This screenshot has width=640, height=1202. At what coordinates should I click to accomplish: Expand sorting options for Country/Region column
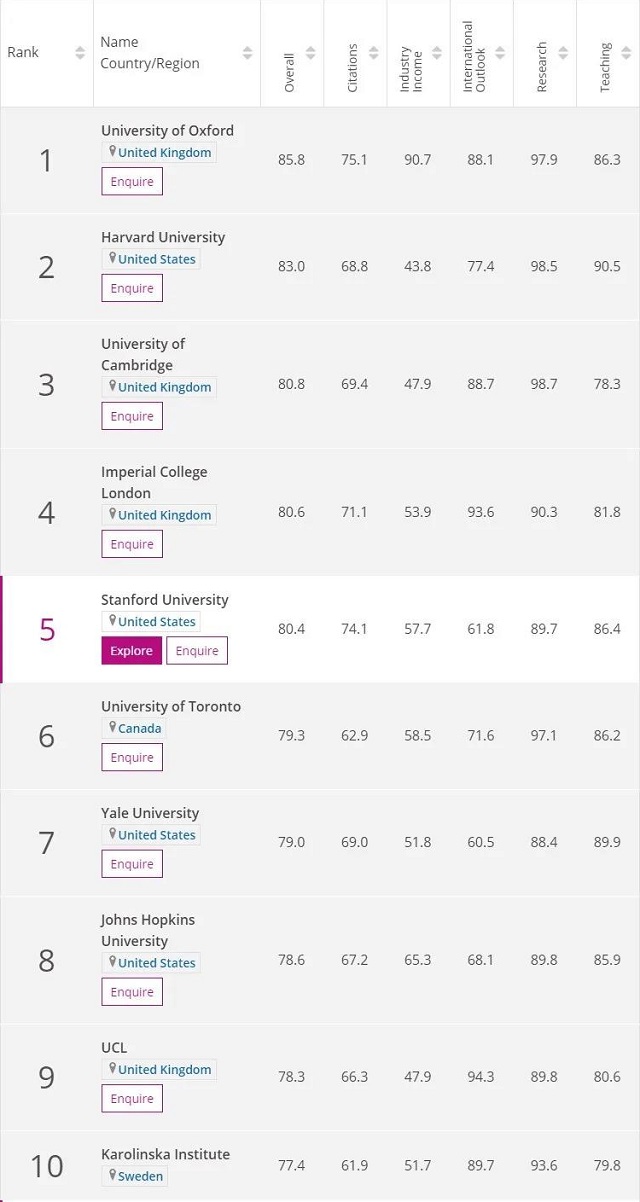(x=248, y=52)
